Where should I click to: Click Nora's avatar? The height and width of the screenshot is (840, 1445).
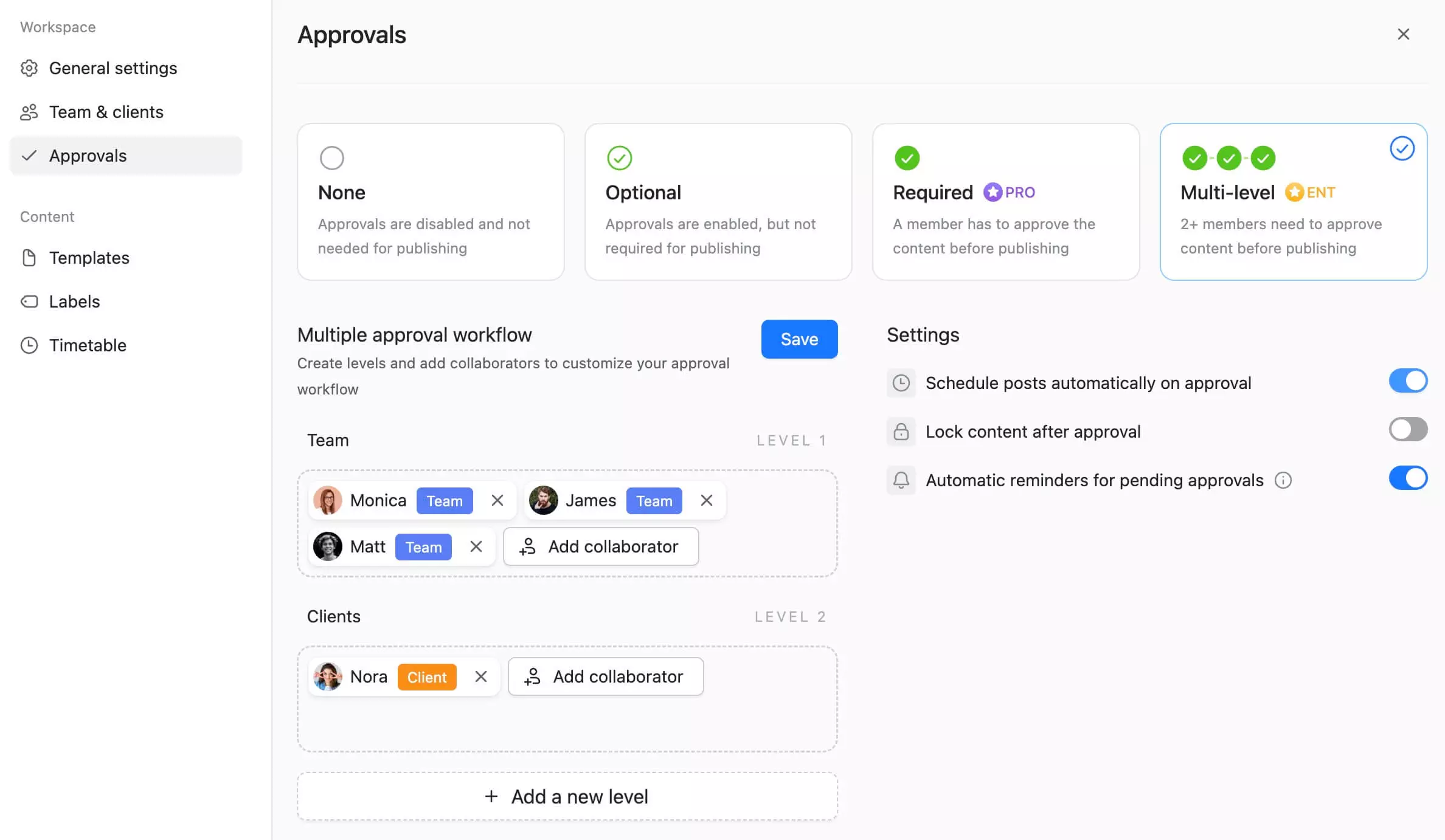328,676
